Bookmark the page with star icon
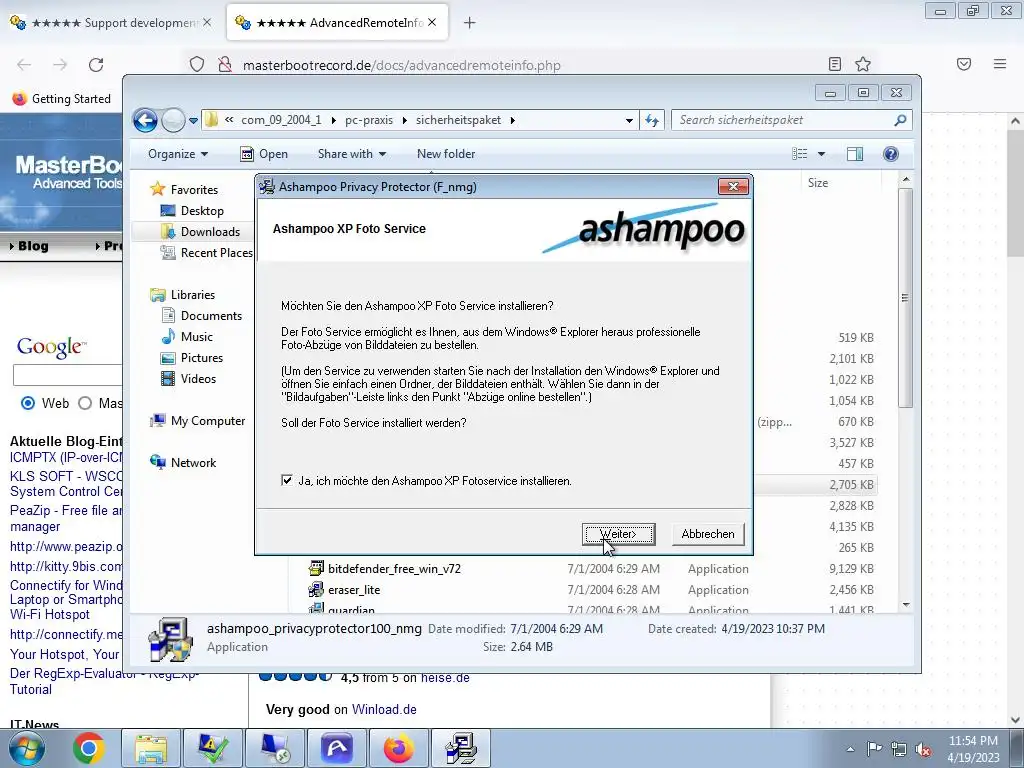Viewport: 1024px width, 768px height. pos(863,64)
